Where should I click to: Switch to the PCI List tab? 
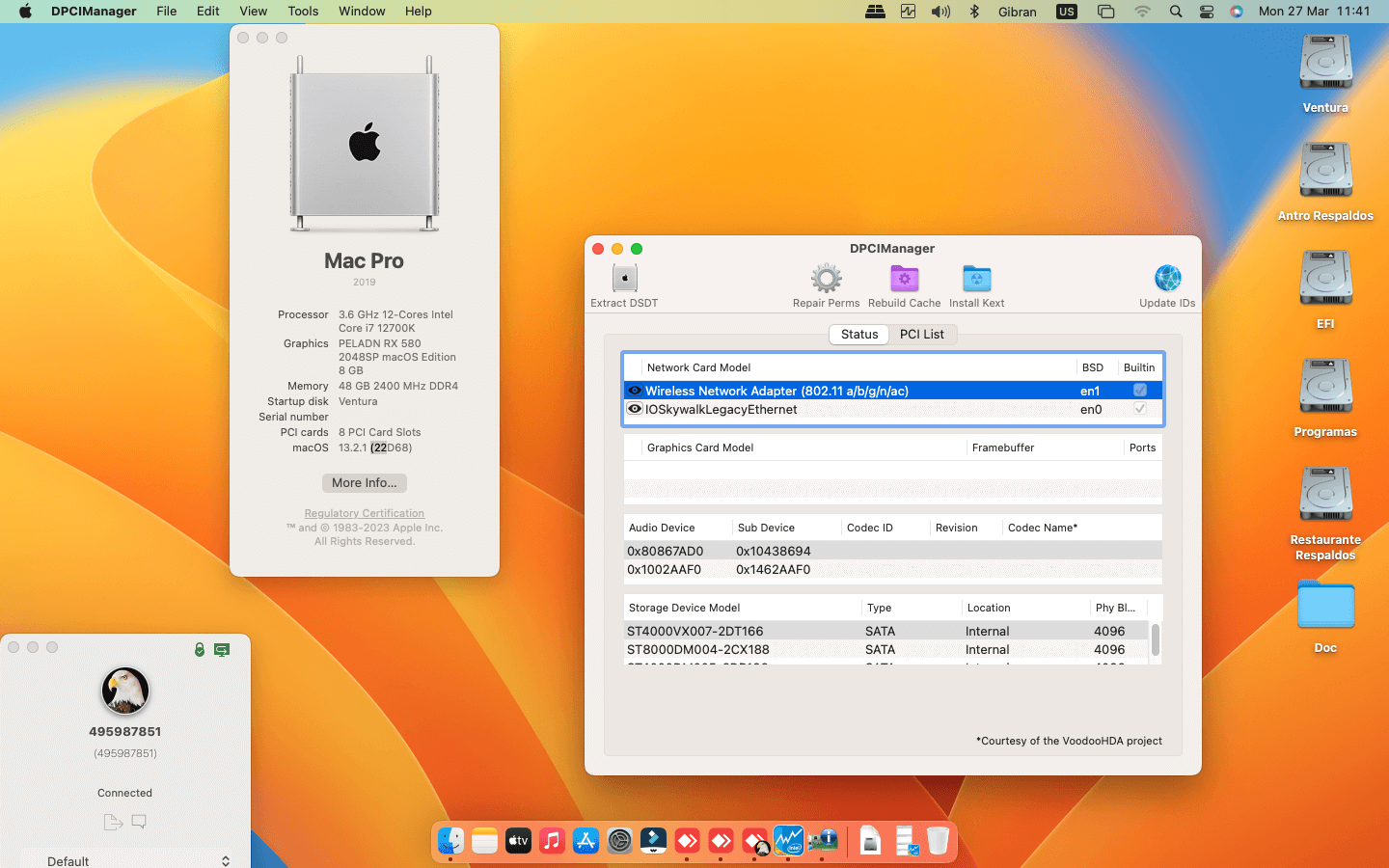coord(921,334)
